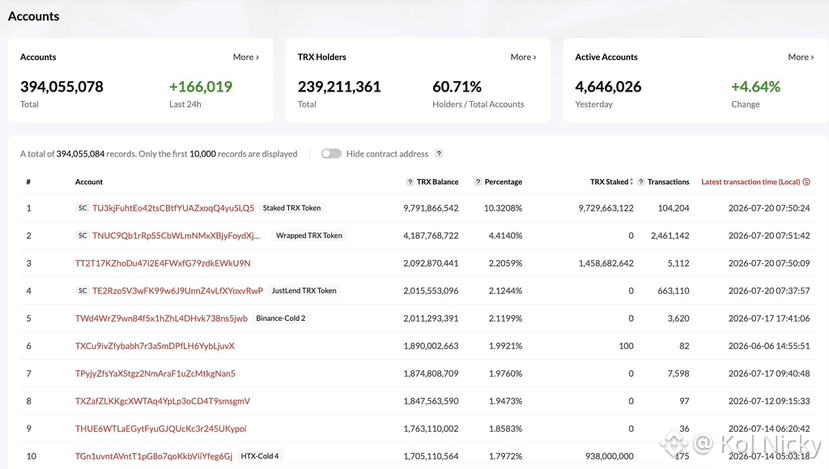Open the Binance-Cold 2 account address
The height and width of the screenshot is (469, 829).
pos(161,318)
